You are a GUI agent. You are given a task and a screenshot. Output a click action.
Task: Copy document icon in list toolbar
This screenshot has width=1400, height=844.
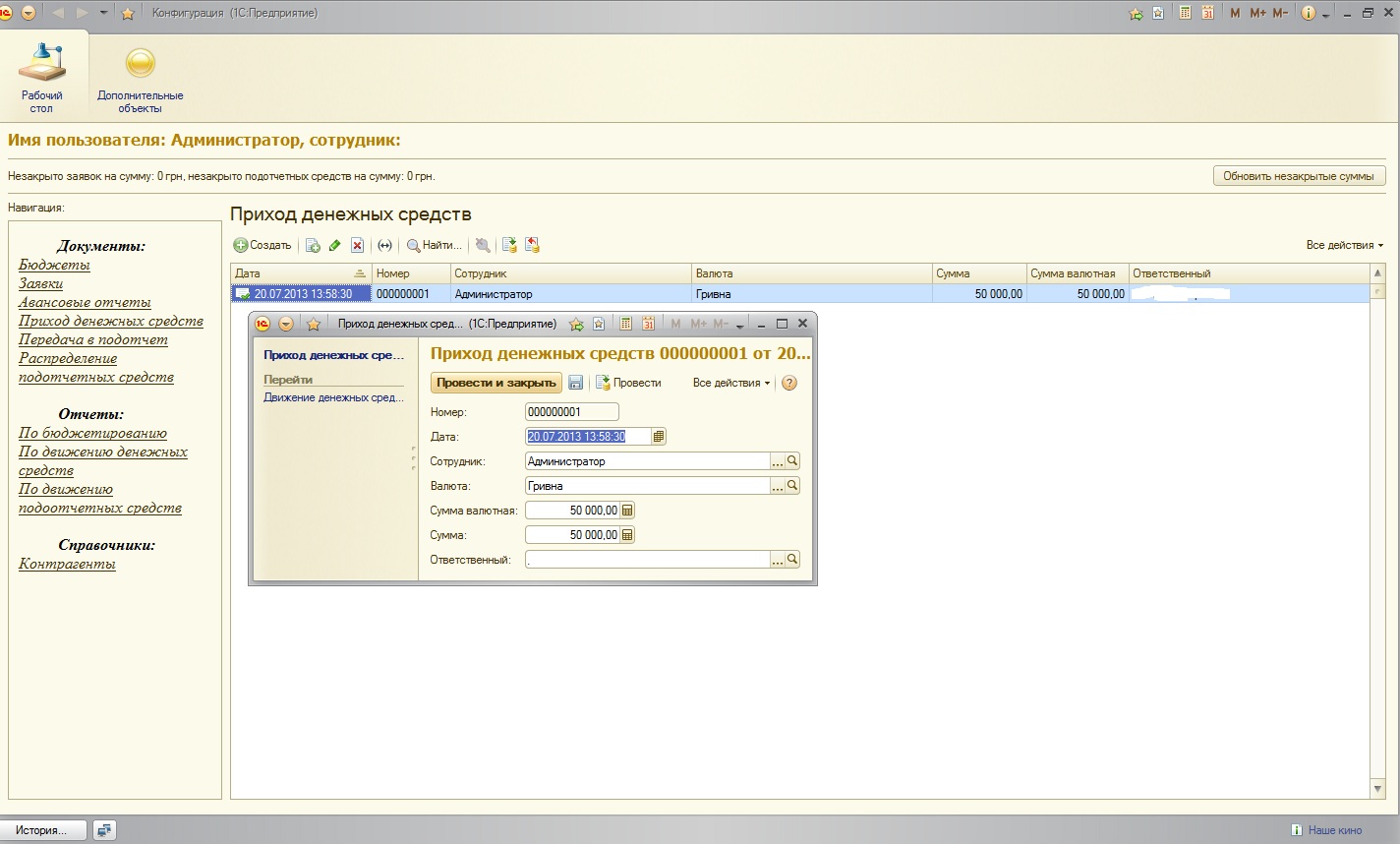point(313,245)
